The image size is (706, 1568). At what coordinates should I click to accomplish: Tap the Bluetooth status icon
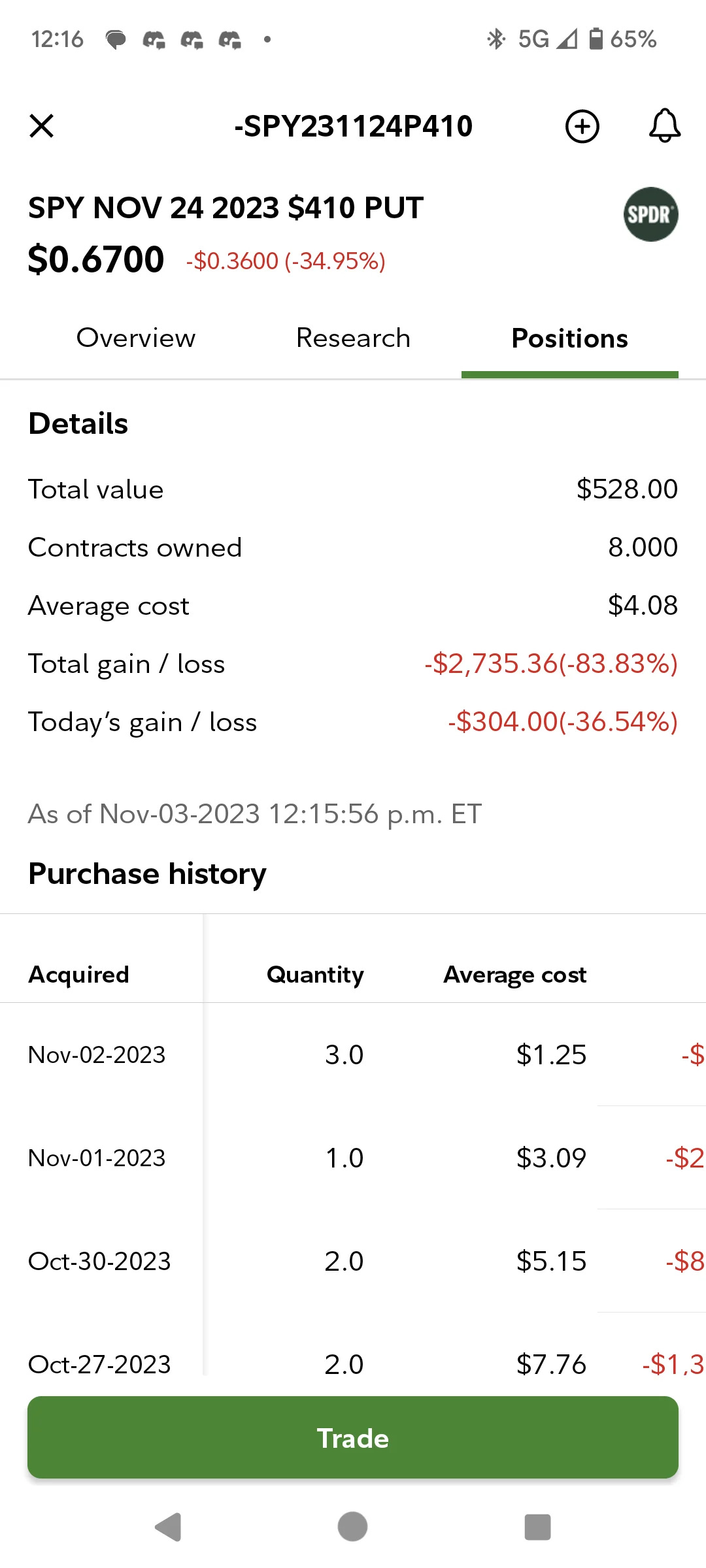point(496,39)
